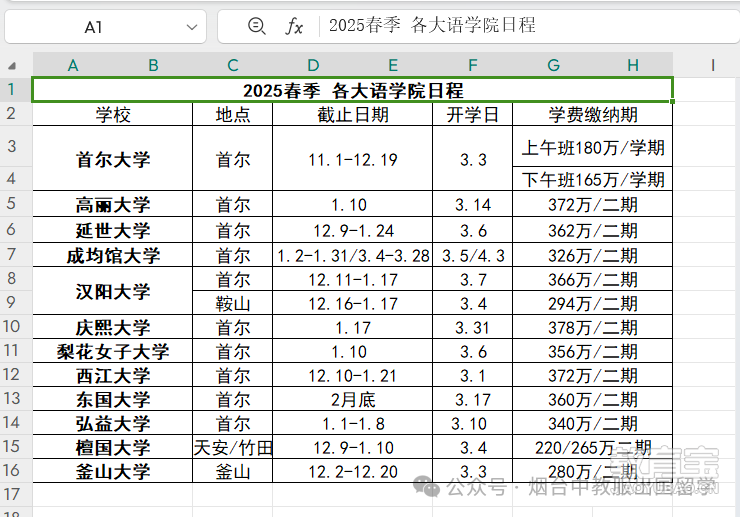Open the fx insert function button
The height and width of the screenshot is (517, 740).
tap(294, 26)
